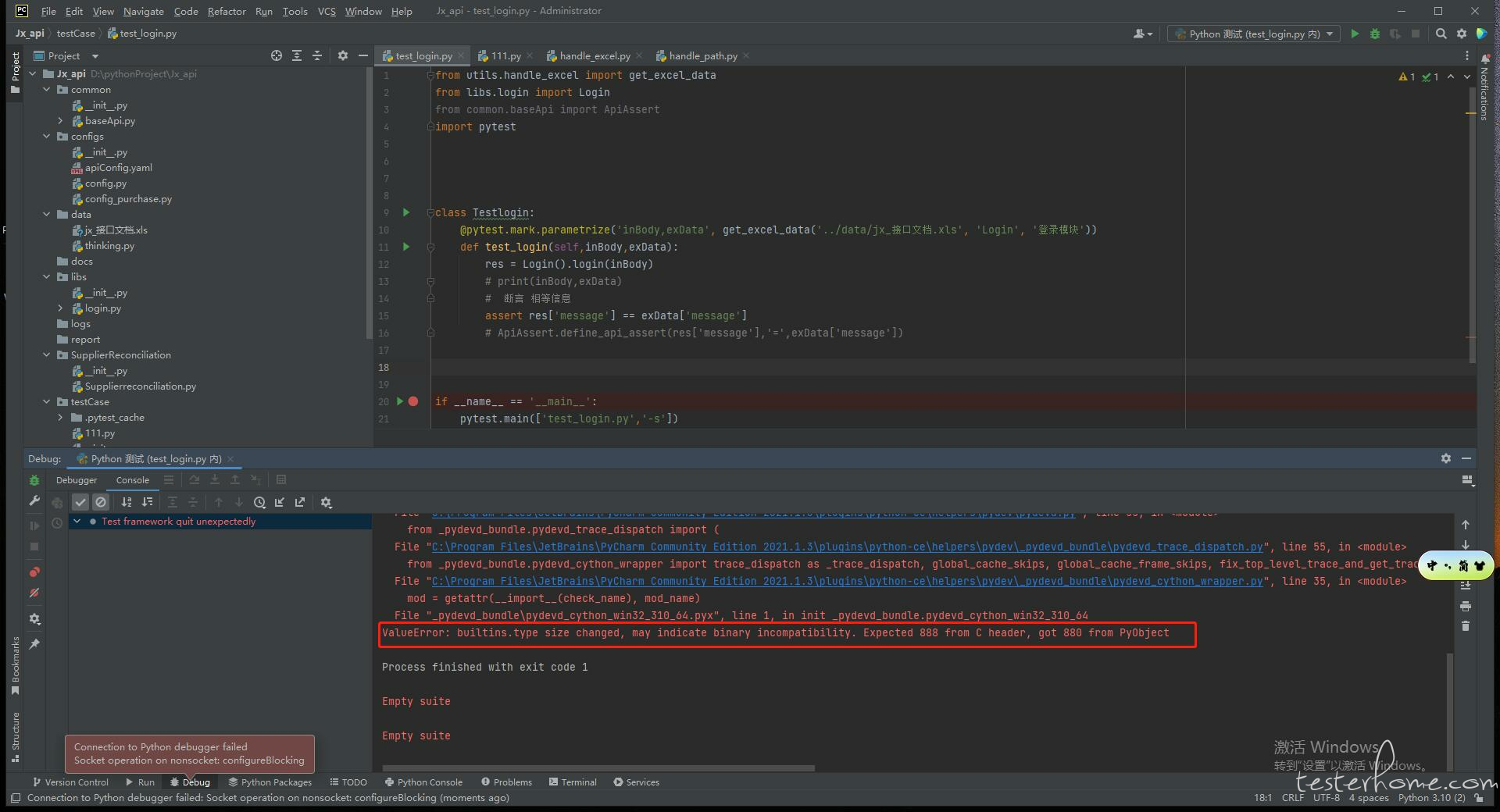Clear console with trash icon
Image resolution: width=1500 pixels, height=812 pixels.
coord(1466,626)
